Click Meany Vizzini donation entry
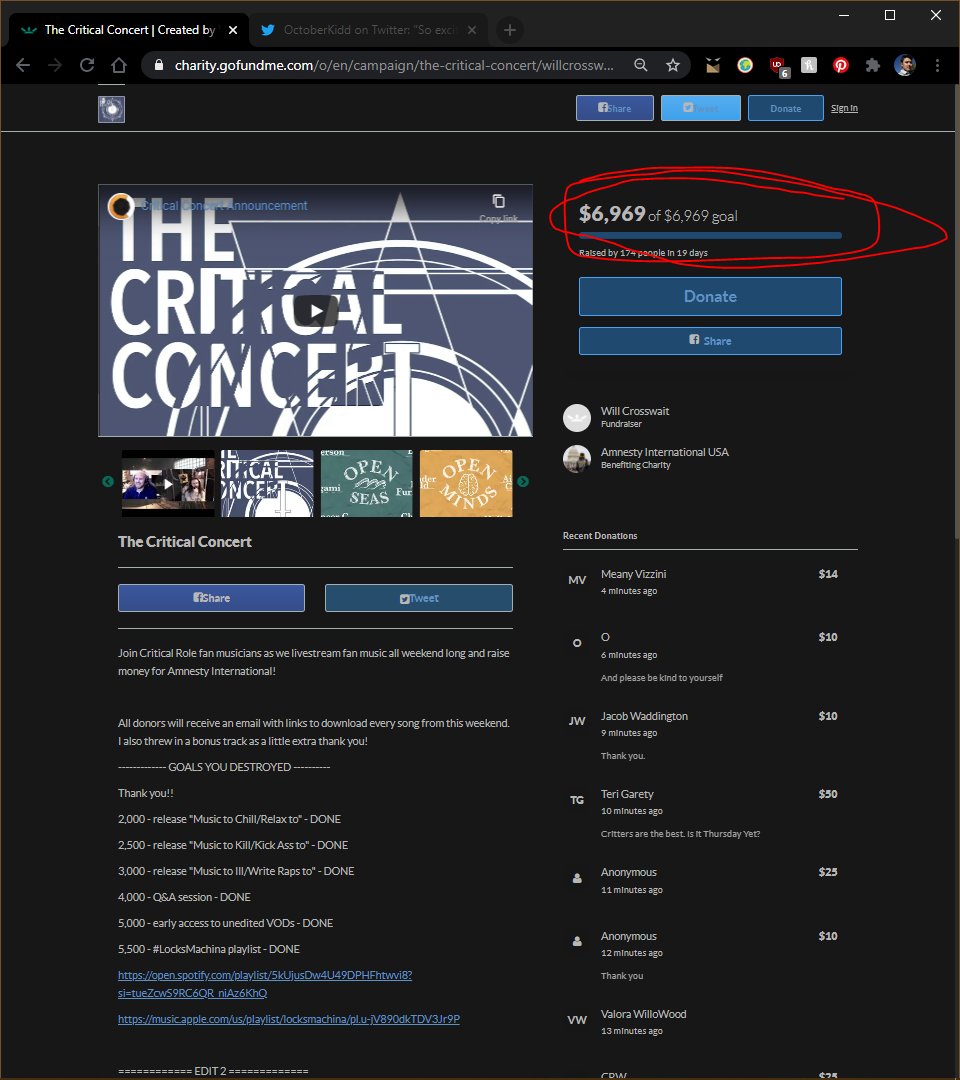The image size is (960, 1080). 710,582
